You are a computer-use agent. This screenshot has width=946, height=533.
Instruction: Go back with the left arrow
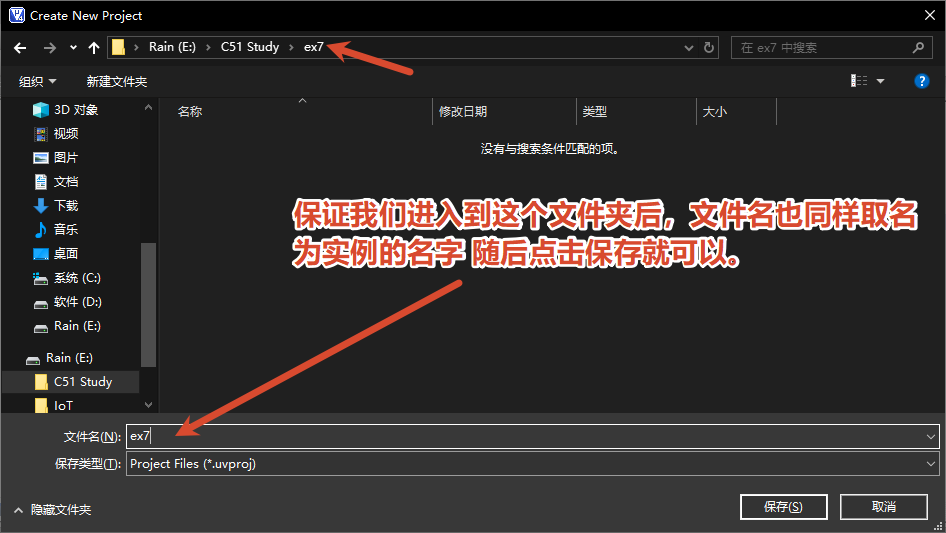click(x=20, y=48)
